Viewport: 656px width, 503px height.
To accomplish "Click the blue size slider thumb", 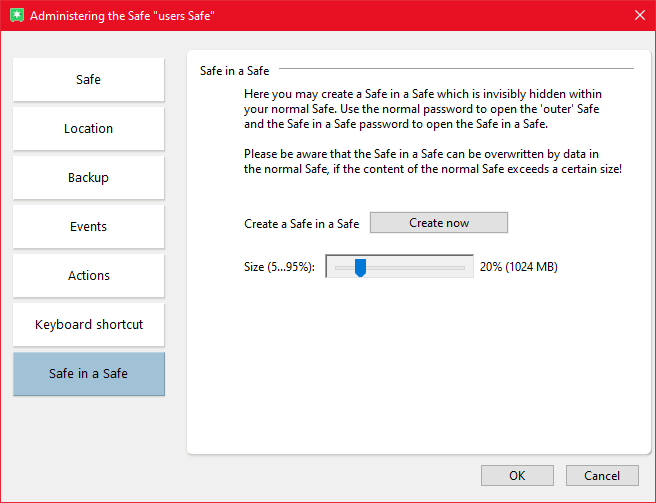I will [360, 267].
